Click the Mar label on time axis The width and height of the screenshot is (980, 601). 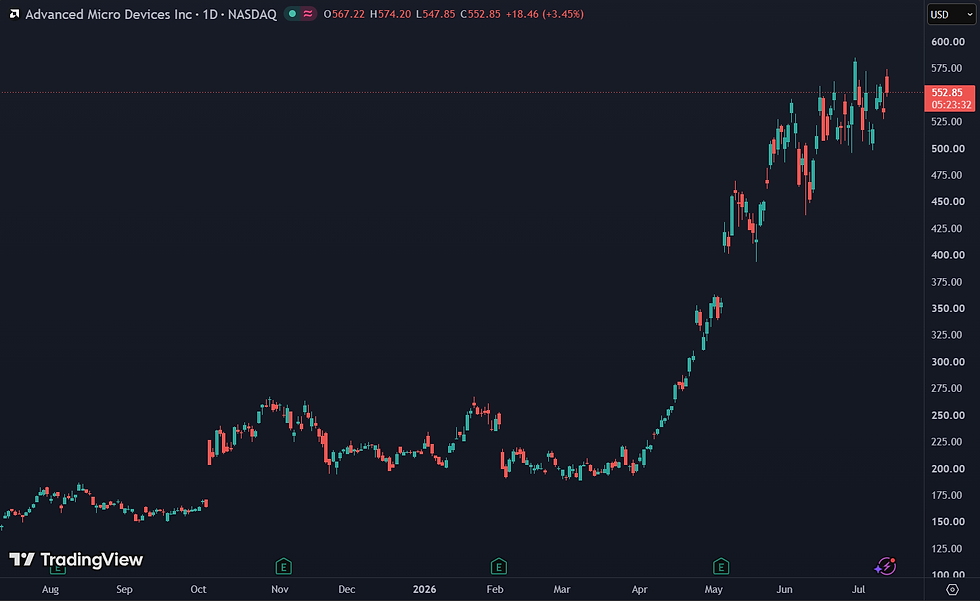tap(562, 589)
